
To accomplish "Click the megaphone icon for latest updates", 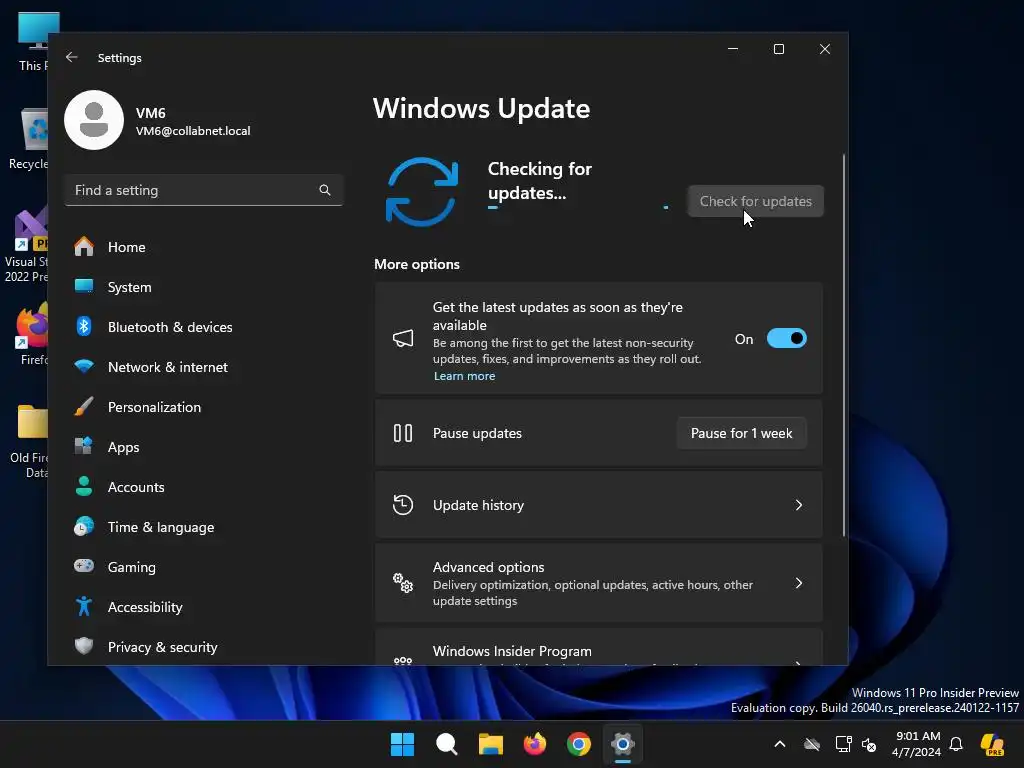I will click(403, 338).
